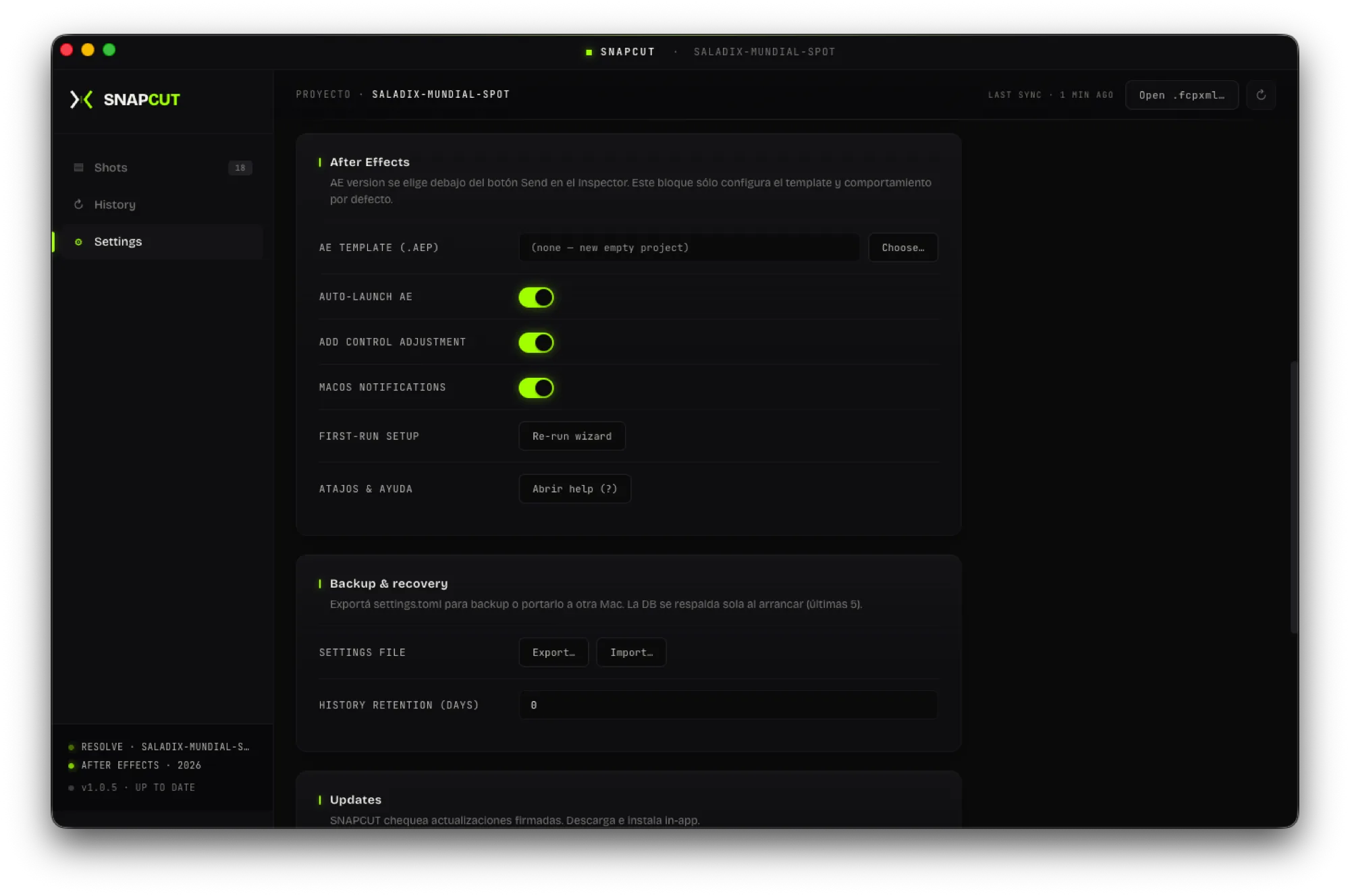1350x896 pixels.
Task: Turn off macOS Notifications switch
Action: [x=536, y=388]
